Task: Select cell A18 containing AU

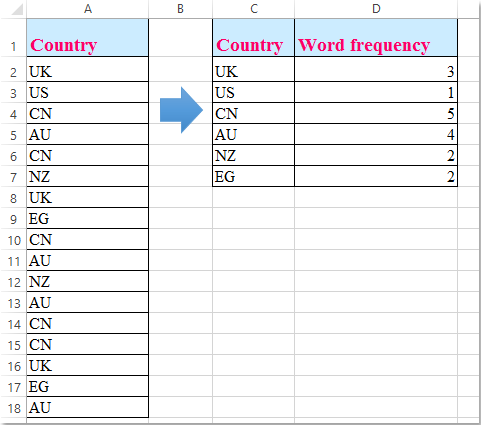Action: (x=88, y=407)
